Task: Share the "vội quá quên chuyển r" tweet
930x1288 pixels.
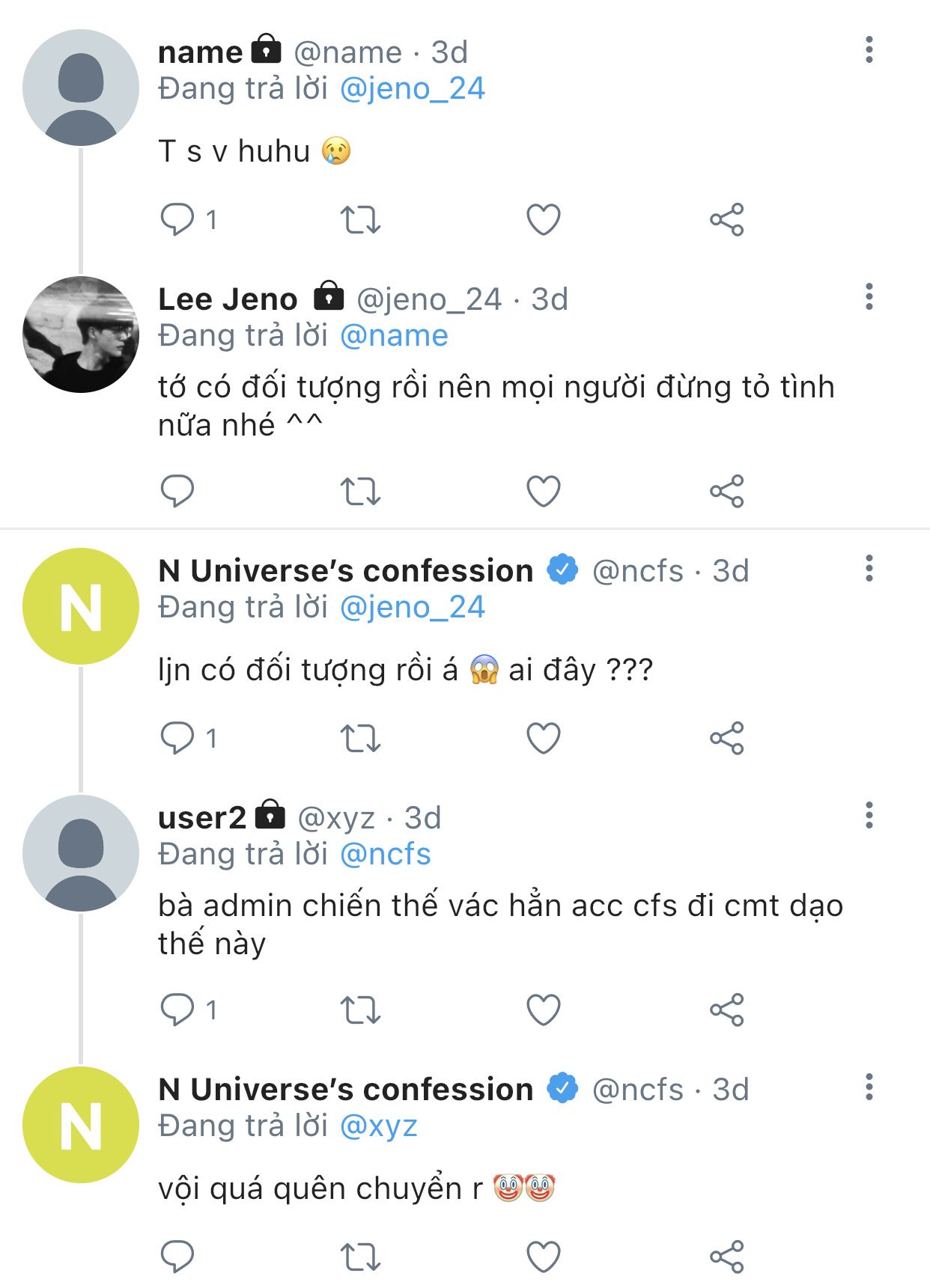Action: [x=726, y=1257]
